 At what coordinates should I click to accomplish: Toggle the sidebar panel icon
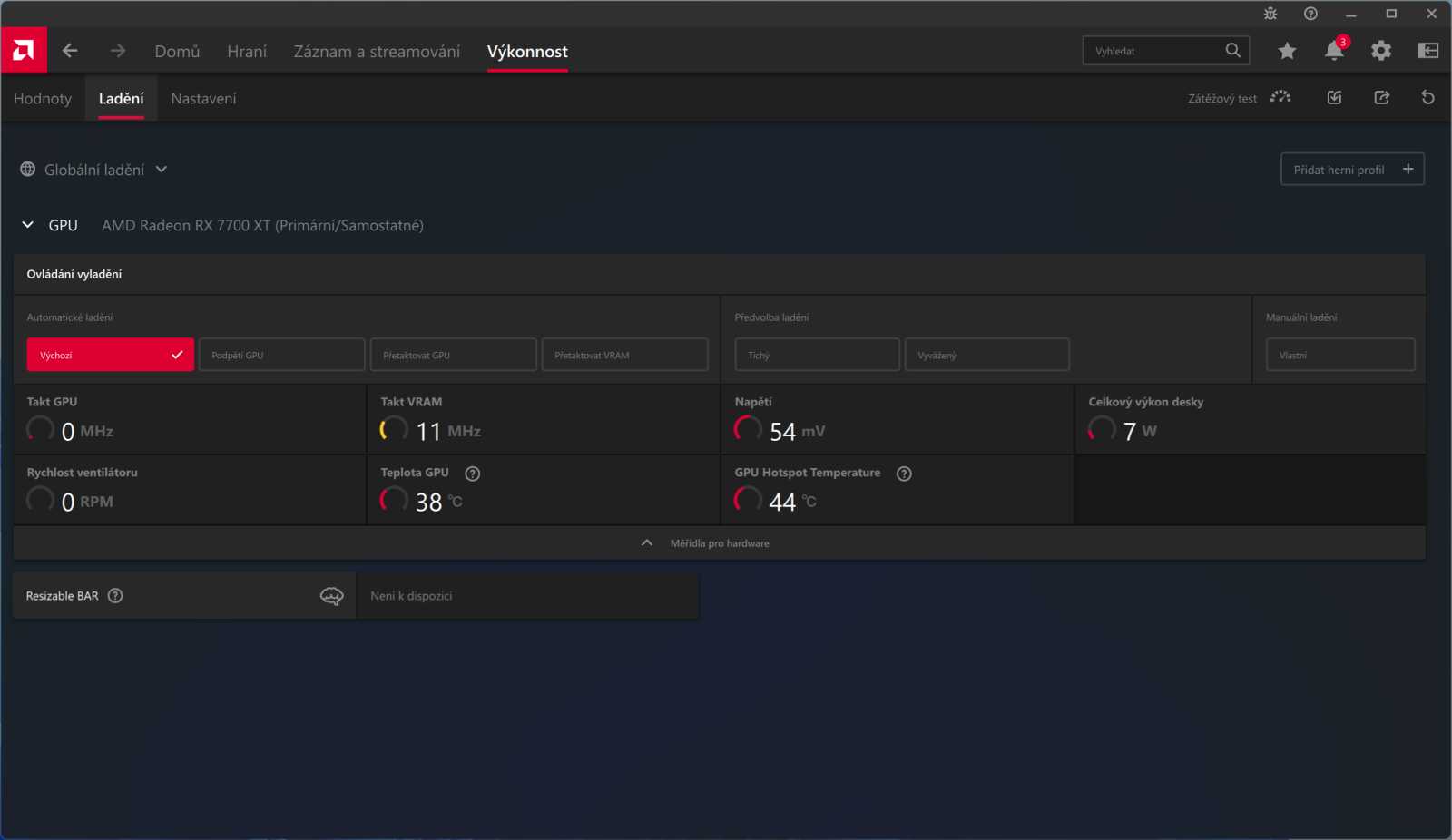coord(1428,51)
